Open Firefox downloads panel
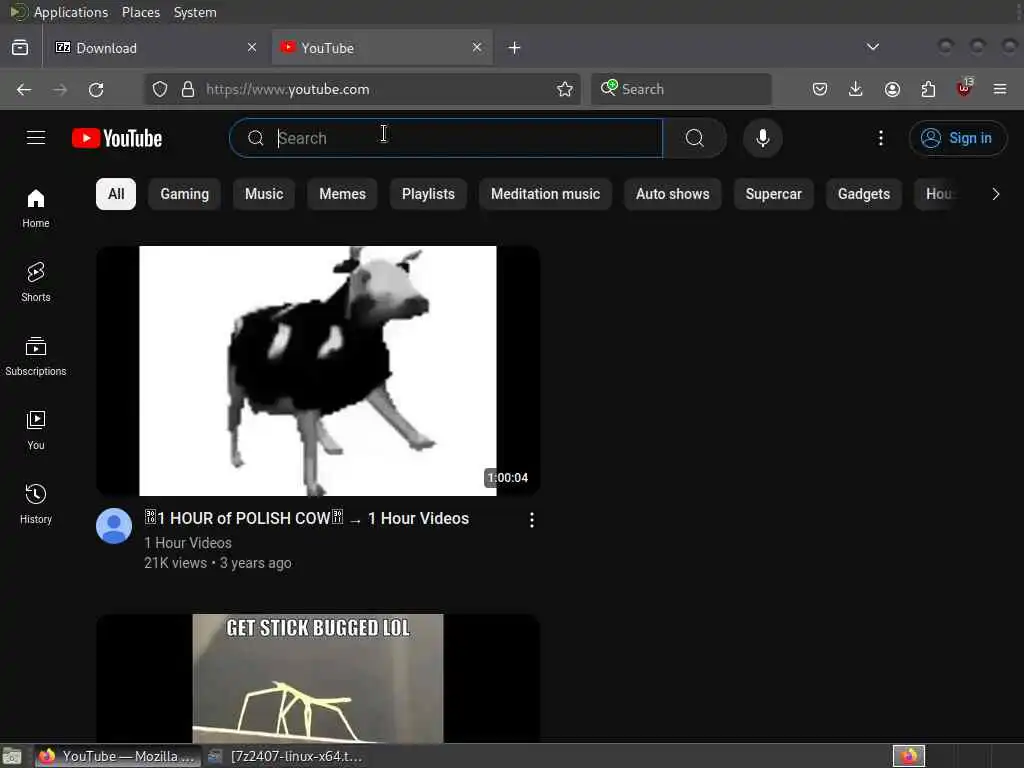The height and width of the screenshot is (768, 1024). (x=856, y=89)
